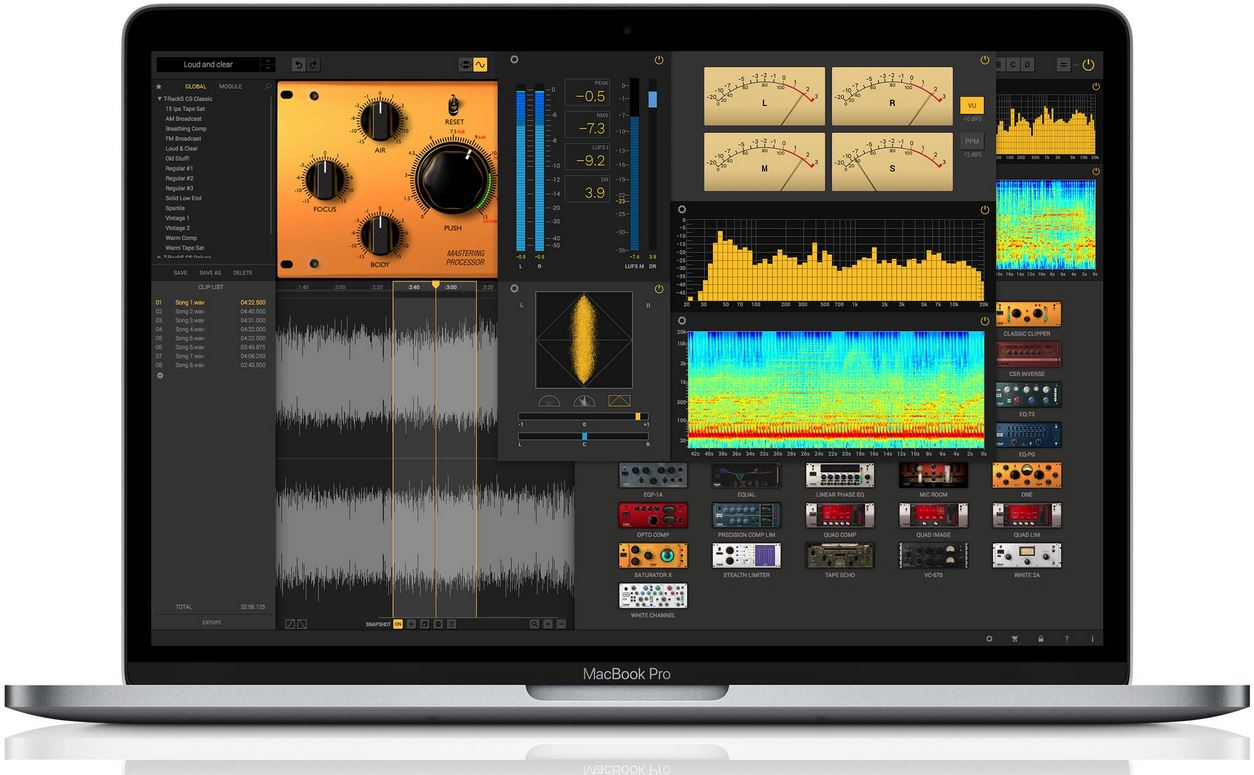The height and width of the screenshot is (775, 1254).
Task: Open the CLASSIC CLIPPER module thumbnail
Action: (1028, 313)
